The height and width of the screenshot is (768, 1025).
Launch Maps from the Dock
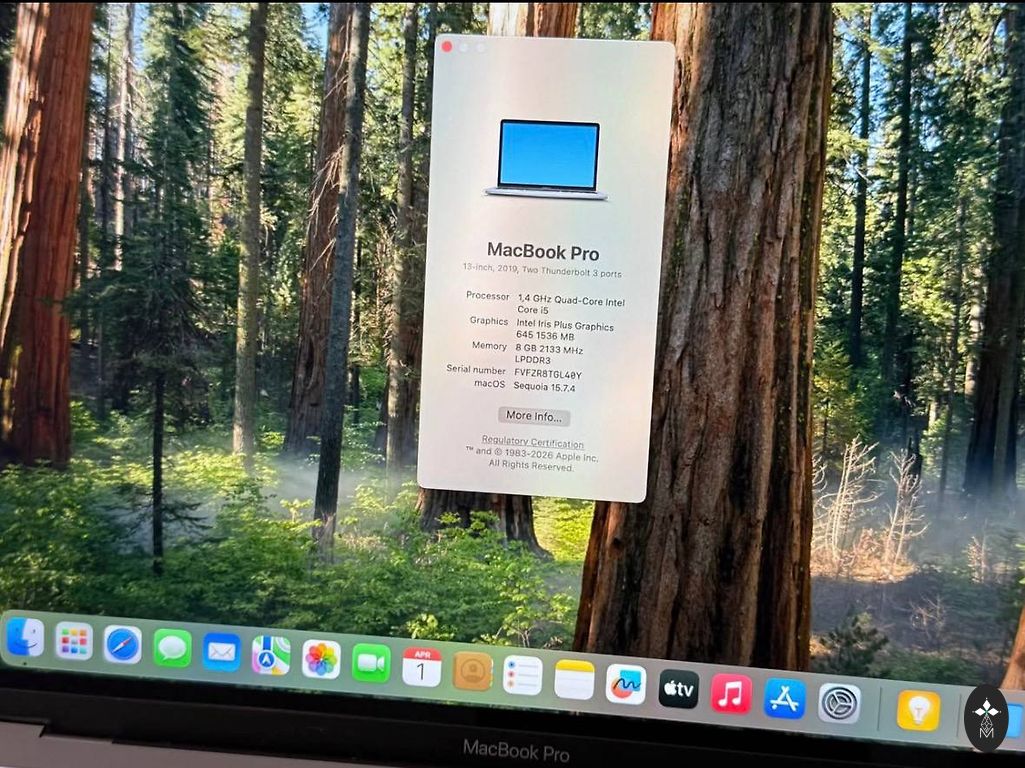tap(271, 656)
